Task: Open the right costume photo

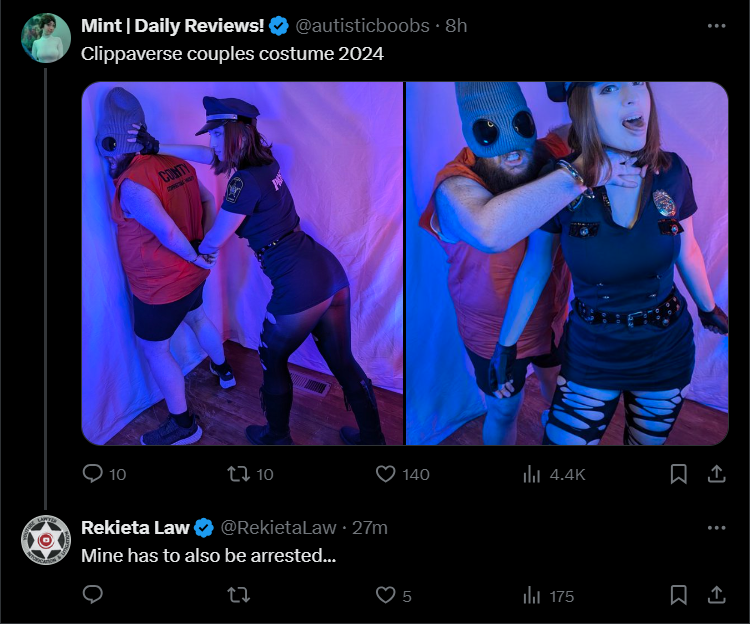Action: click(567, 263)
